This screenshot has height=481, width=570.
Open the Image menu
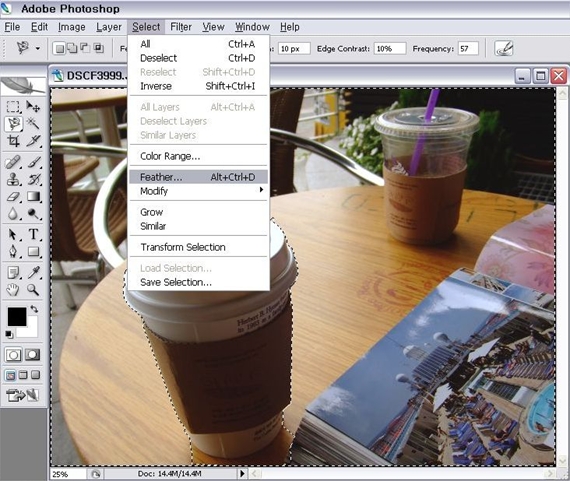pos(72,27)
